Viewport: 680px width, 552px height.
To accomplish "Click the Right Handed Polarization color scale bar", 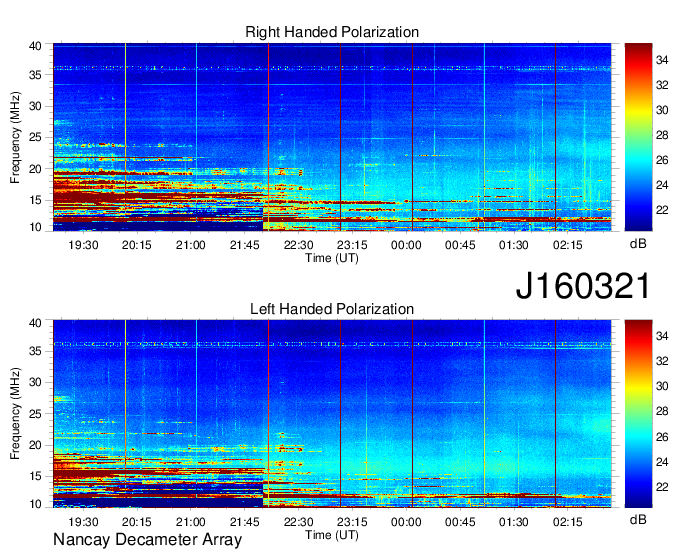I will [x=638, y=137].
